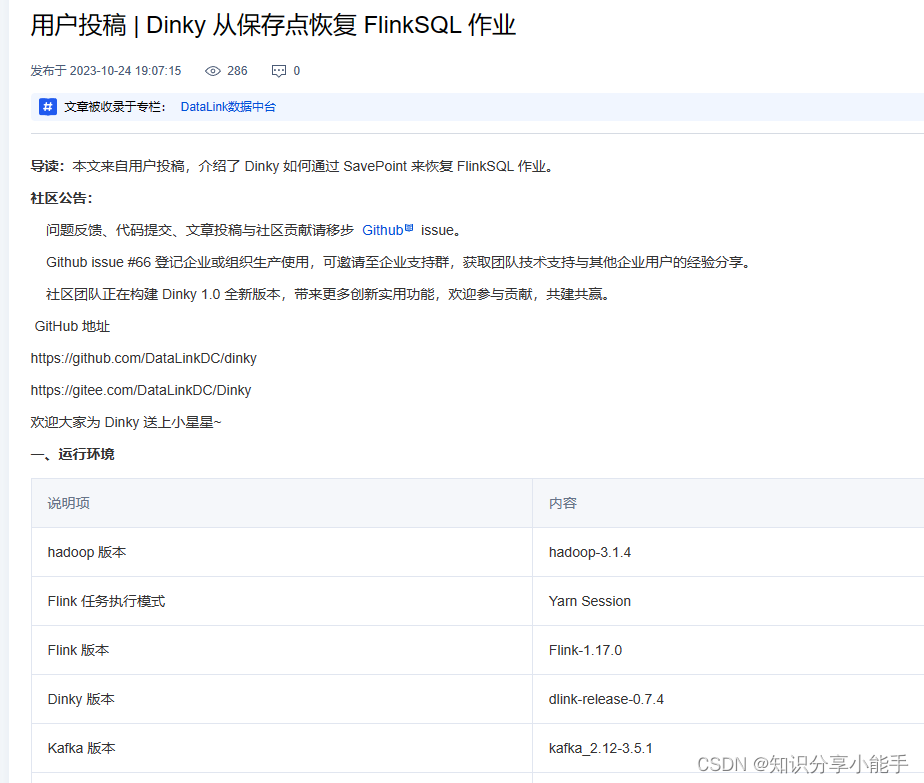Viewport: 924px width, 783px height.
Task: Click the Kafka 版本 table cell
Action: point(282,748)
